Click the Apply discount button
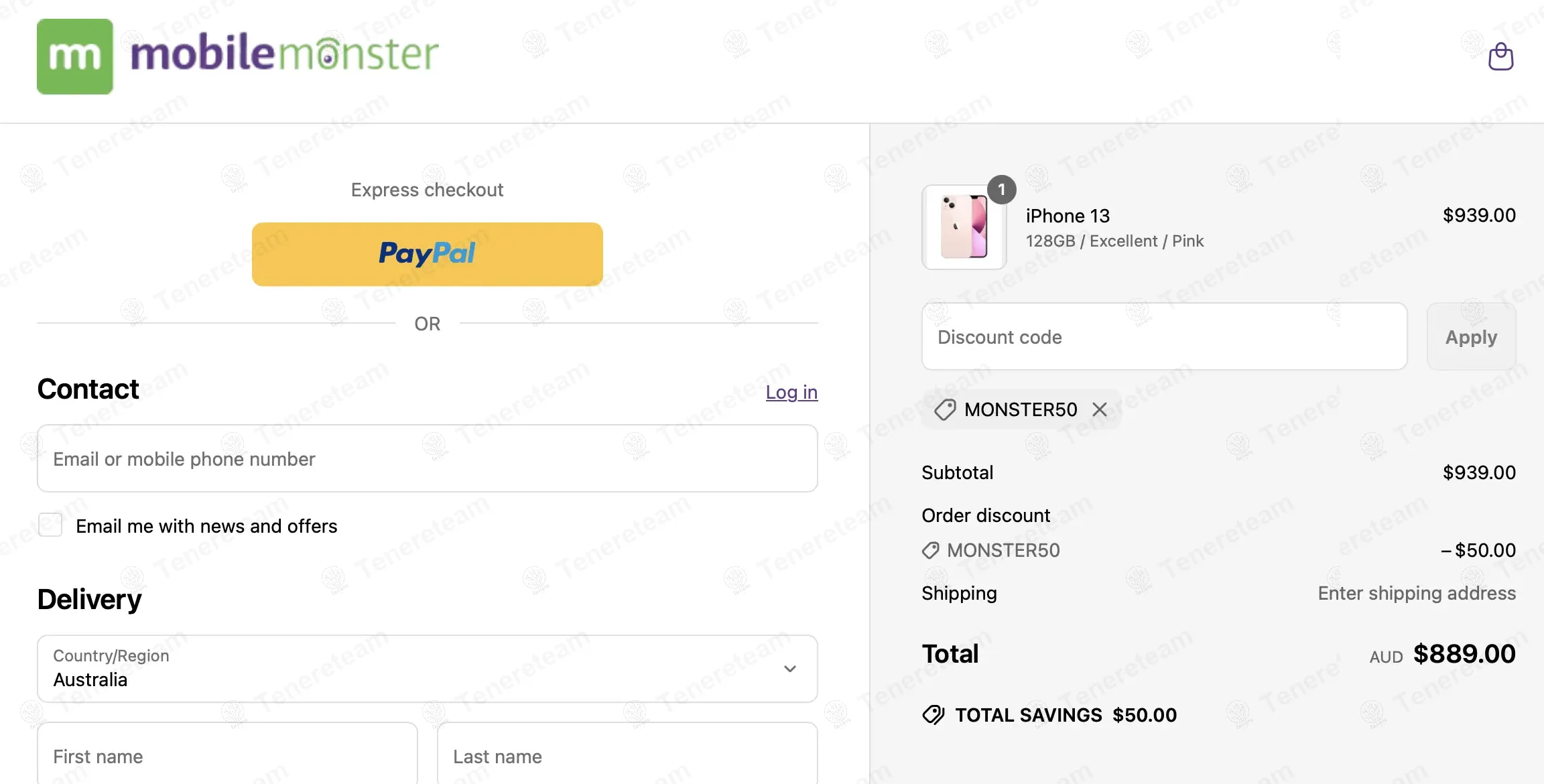 click(1471, 336)
